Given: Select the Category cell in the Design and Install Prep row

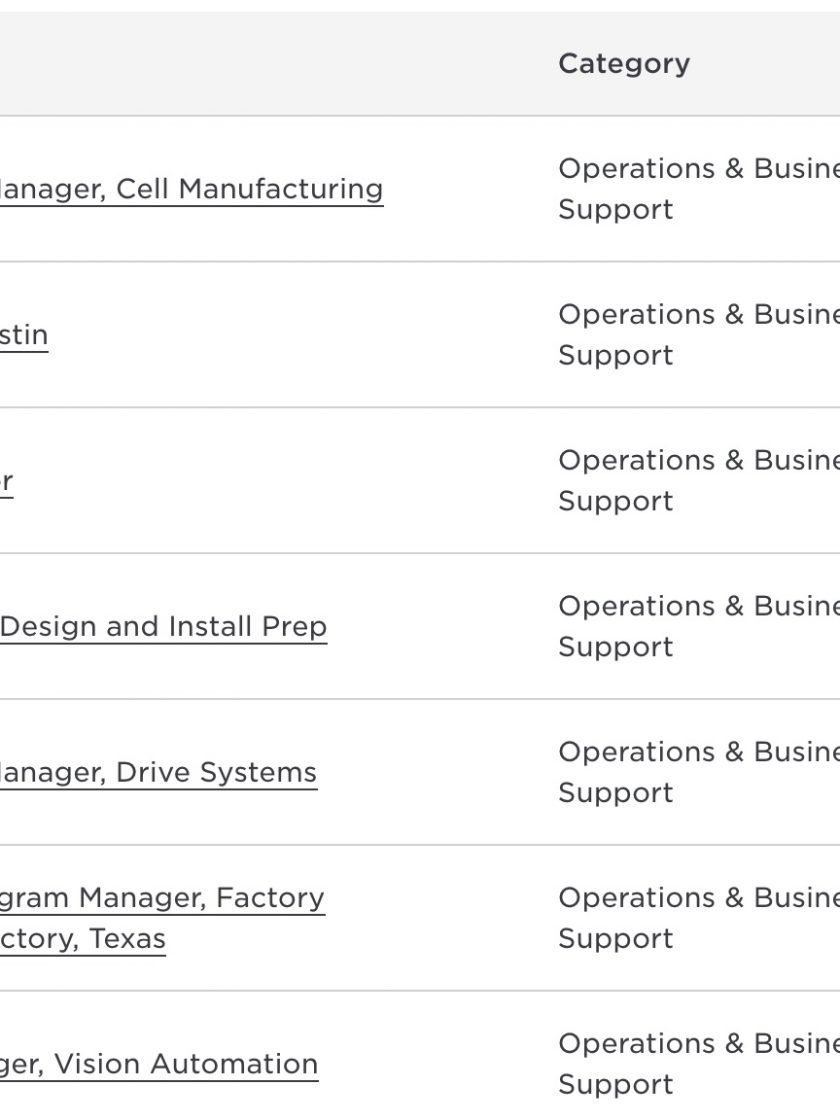Looking at the screenshot, I should click(x=699, y=626).
